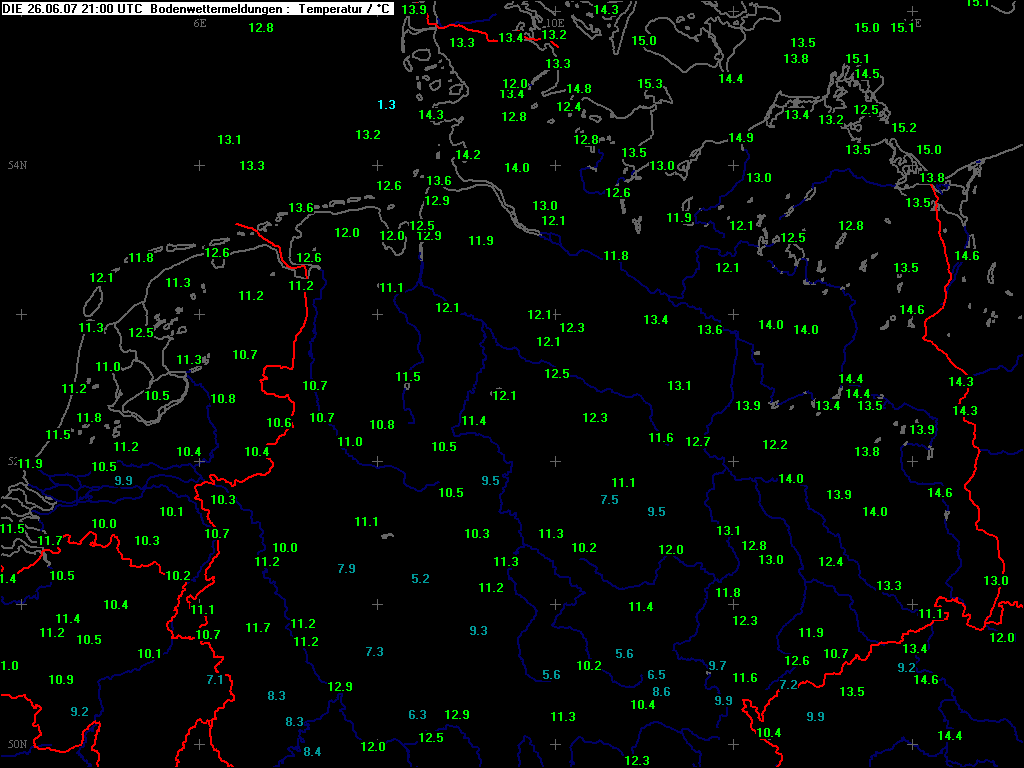Select the 7.2 temperature reading
The image size is (1024, 768).
pyautogui.click(x=788, y=685)
